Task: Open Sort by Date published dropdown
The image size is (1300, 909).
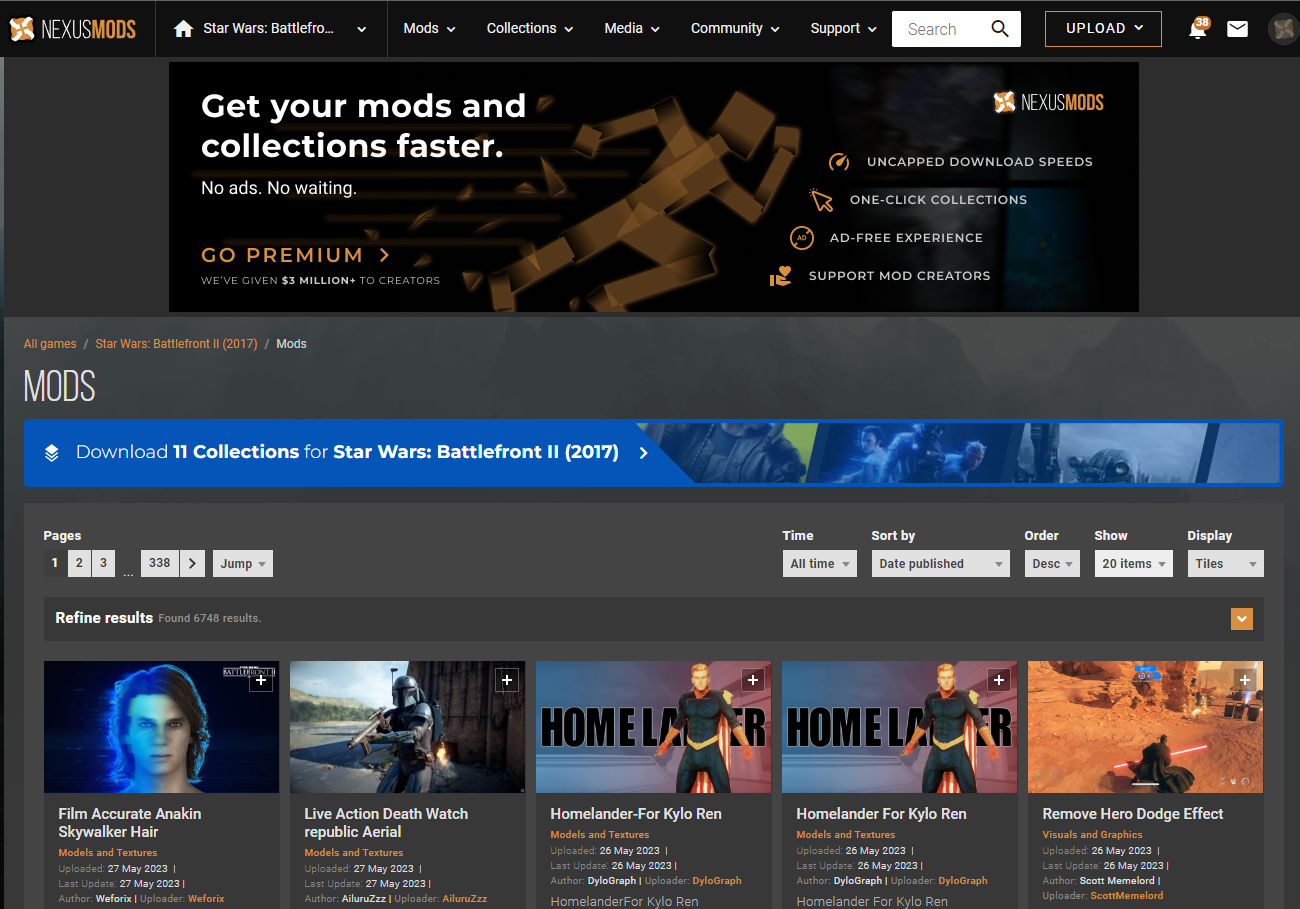Action: (x=940, y=564)
